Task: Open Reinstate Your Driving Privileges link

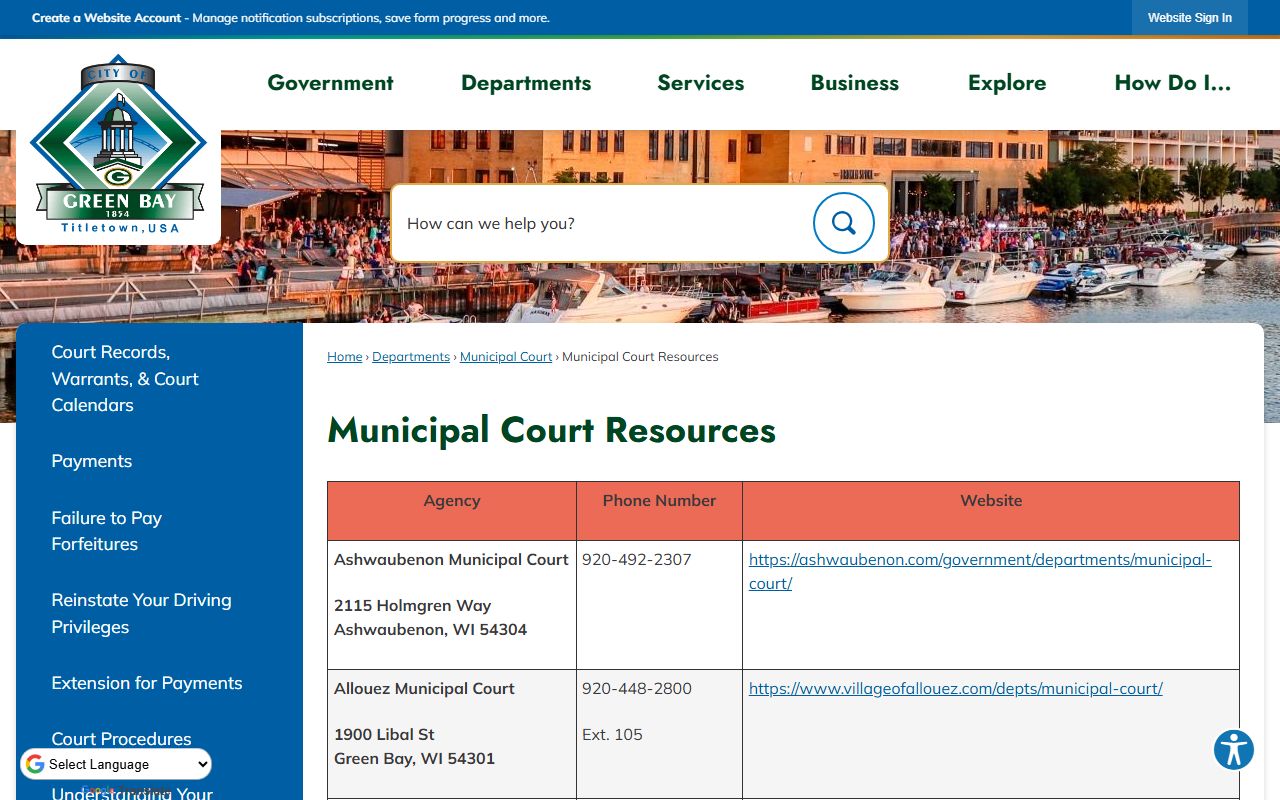Action: point(141,613)
